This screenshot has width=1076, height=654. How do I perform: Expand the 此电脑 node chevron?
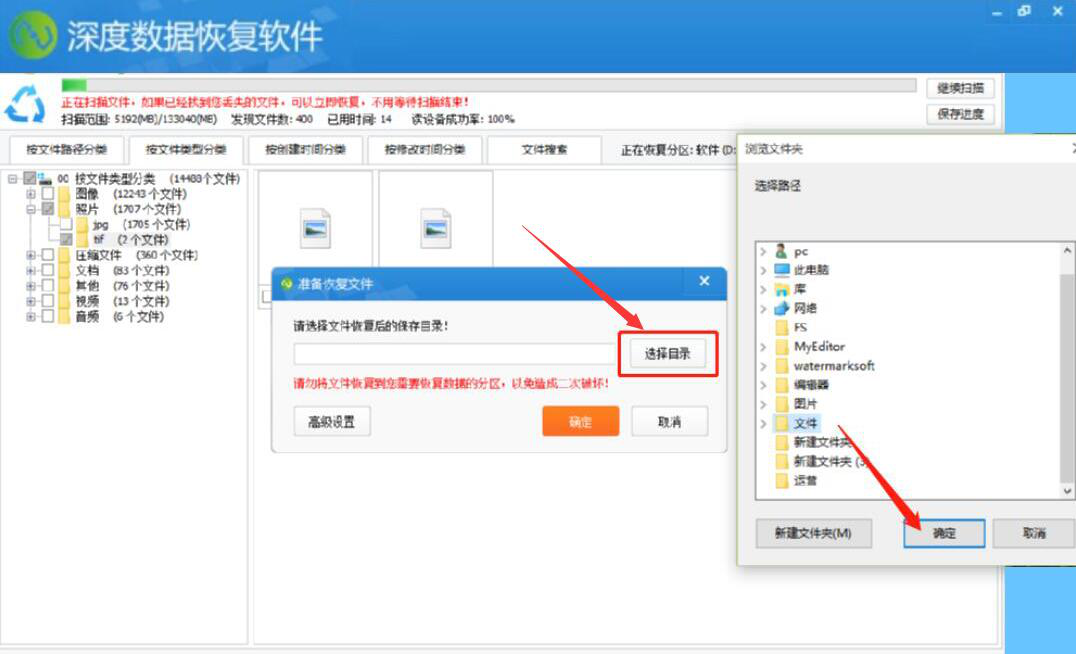tap(763, 270)
